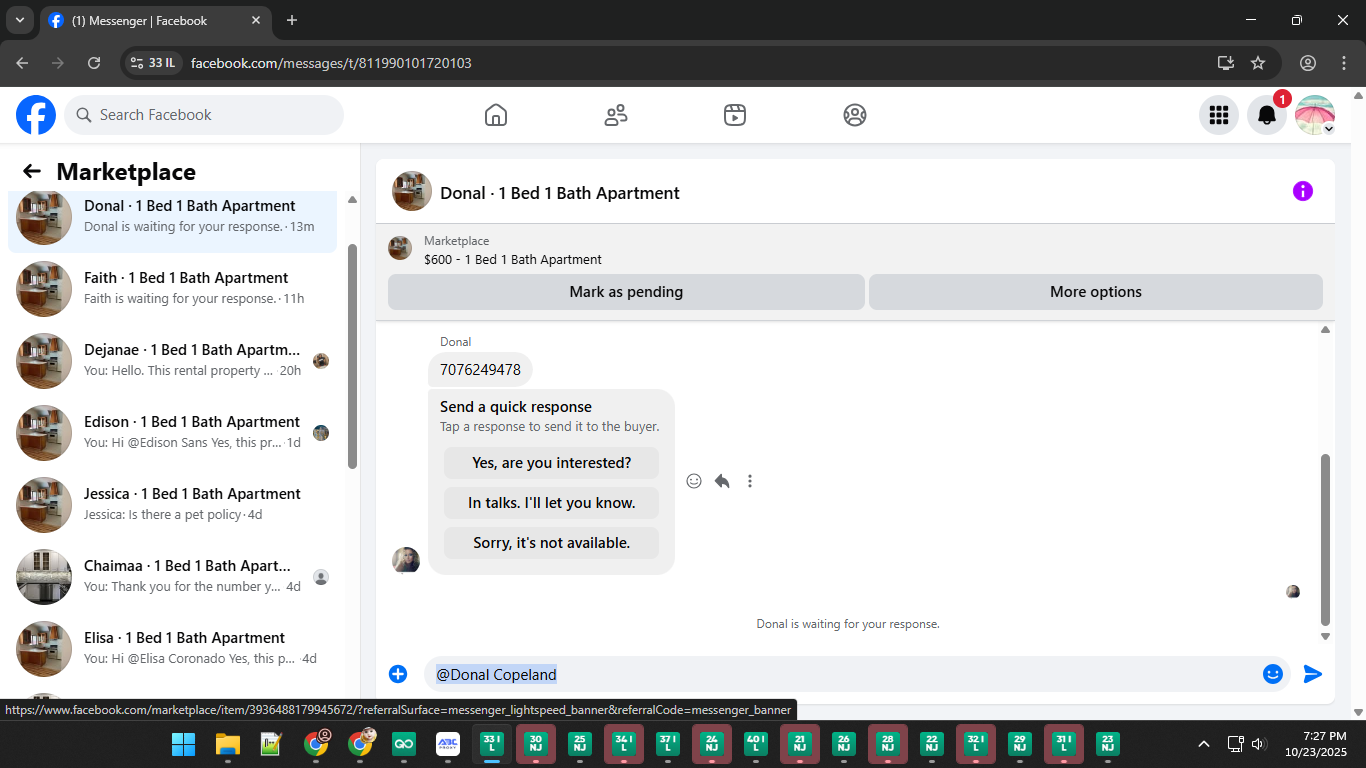Screen dimensions: 1366x768
Task: Choose an emoji in the composer
Action: (x=1273, y=674)
